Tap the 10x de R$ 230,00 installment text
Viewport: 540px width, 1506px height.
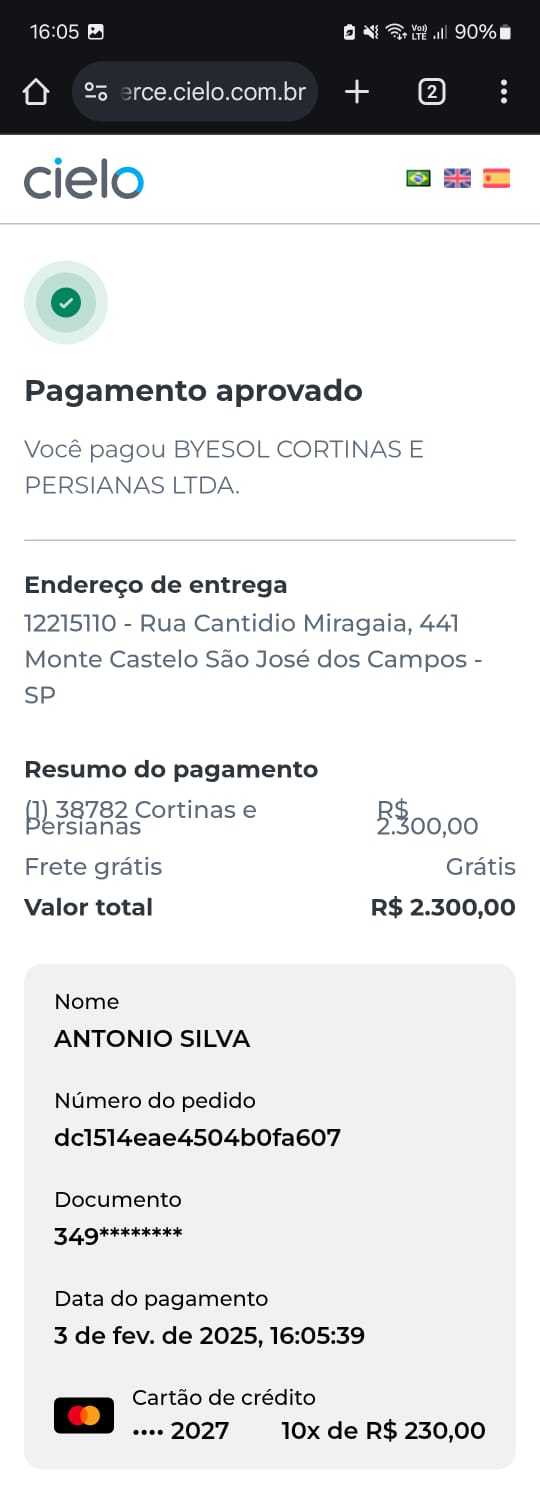(x=383, y=1431)
